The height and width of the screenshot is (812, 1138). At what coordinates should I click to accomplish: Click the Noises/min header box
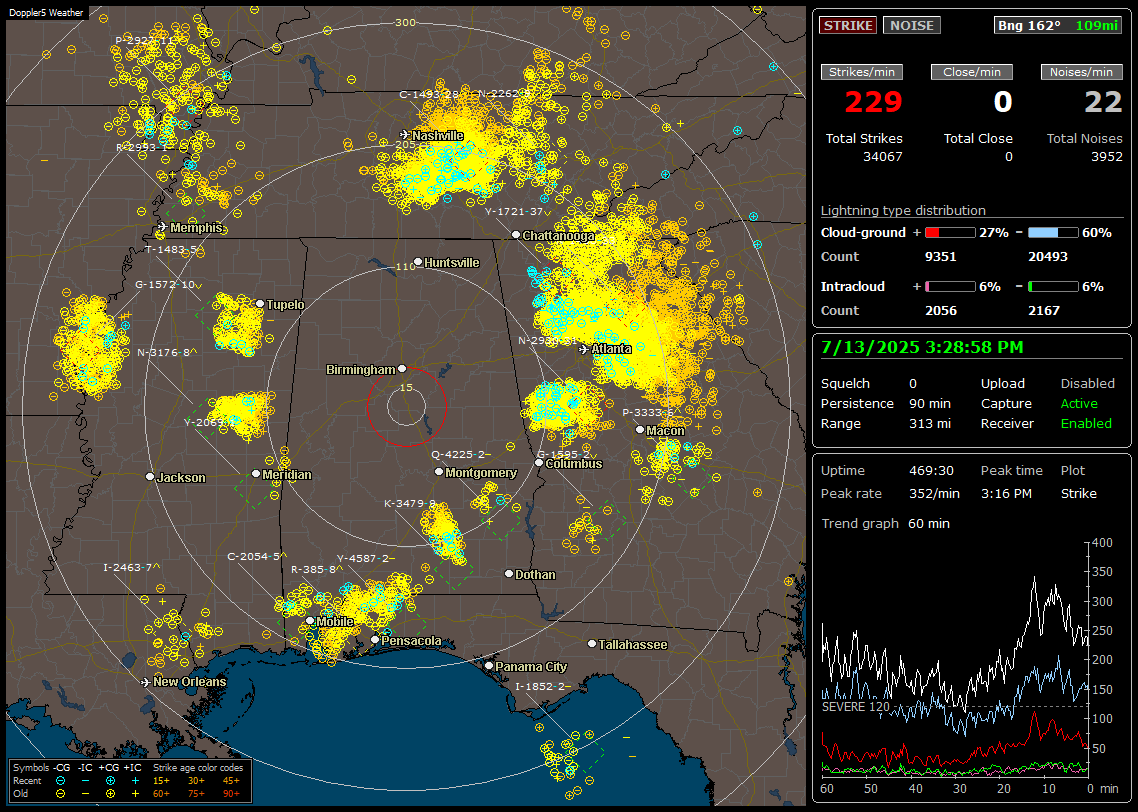pos(1081,72)
